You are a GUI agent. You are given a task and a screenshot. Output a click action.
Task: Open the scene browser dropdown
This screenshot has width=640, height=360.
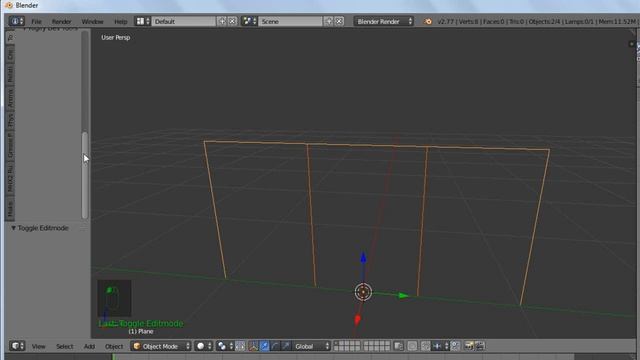coord(249,21)
